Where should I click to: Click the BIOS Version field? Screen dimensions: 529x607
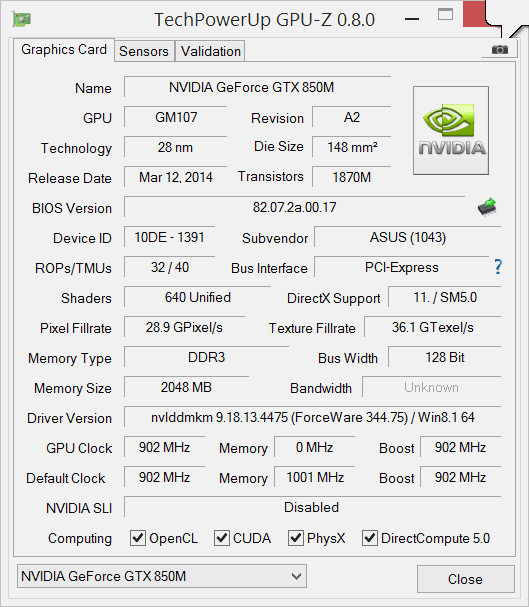coord(294,207)
